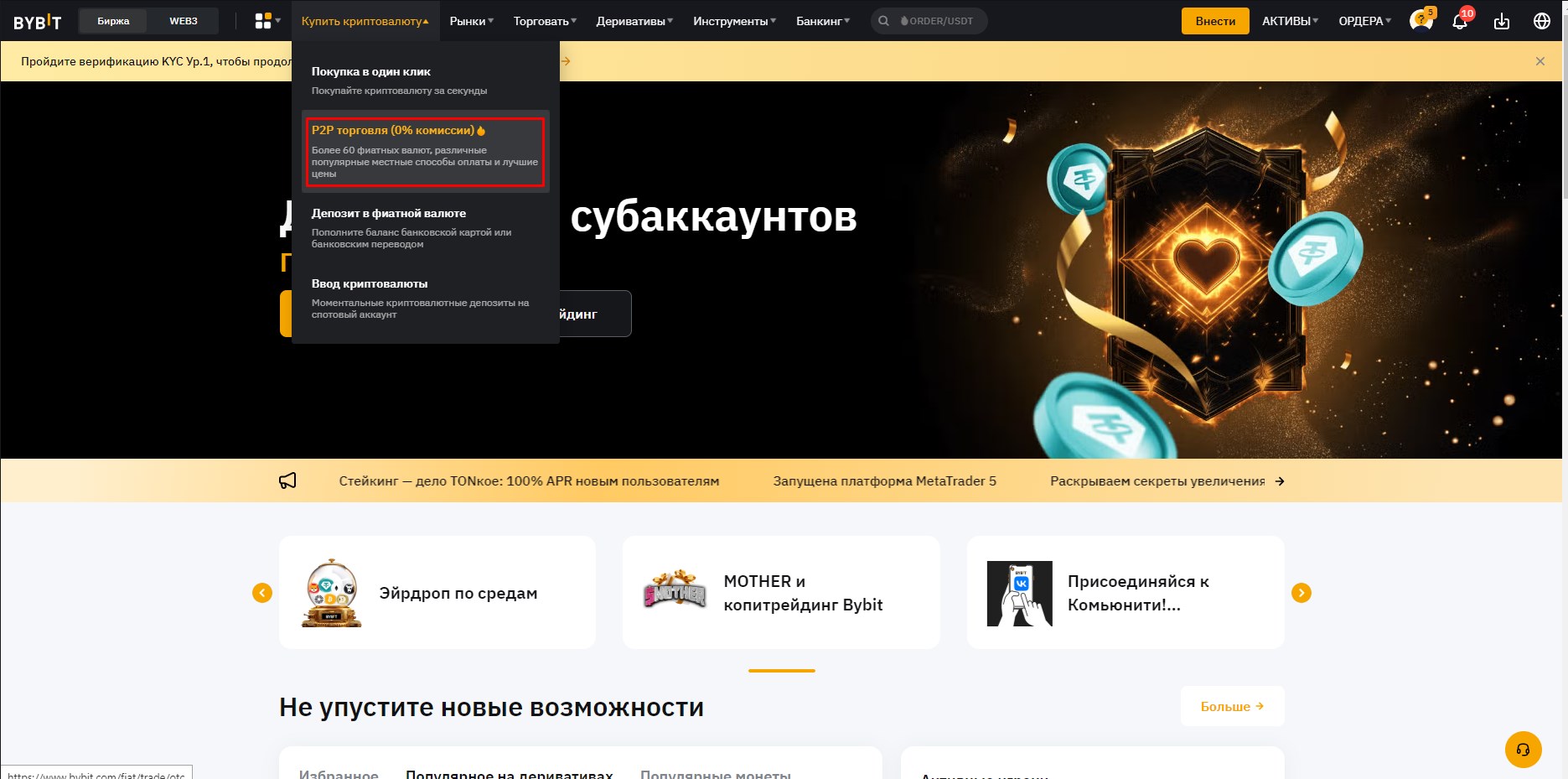This screenshot has width=1568, height=779.
Task: Expand the ОРДЕРА dropdown
Action: click(1364, 21)
